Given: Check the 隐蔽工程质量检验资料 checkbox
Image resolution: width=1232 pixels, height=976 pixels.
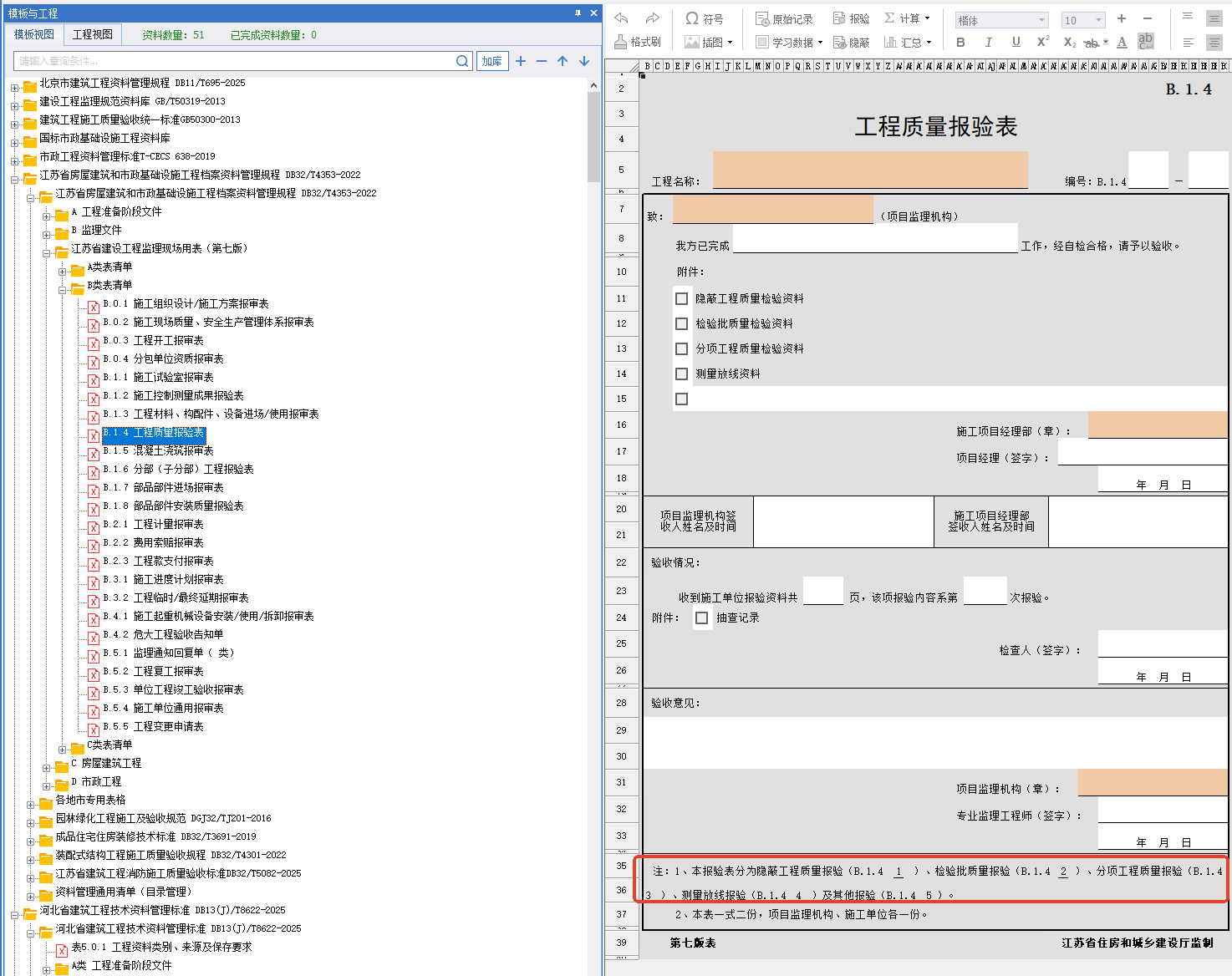Looking at the screenshot, I should pyautogui.click(x=682, y=298).
